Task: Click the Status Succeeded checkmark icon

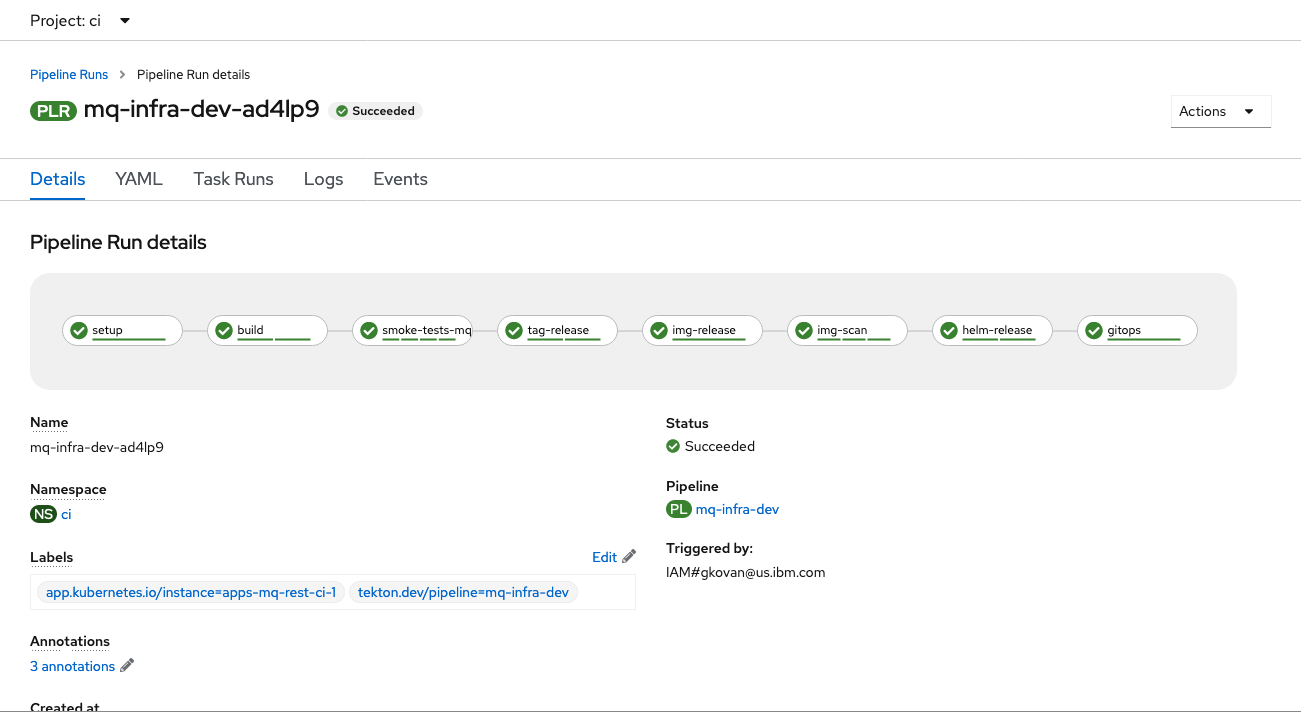Action: click(x=673, y=446)
